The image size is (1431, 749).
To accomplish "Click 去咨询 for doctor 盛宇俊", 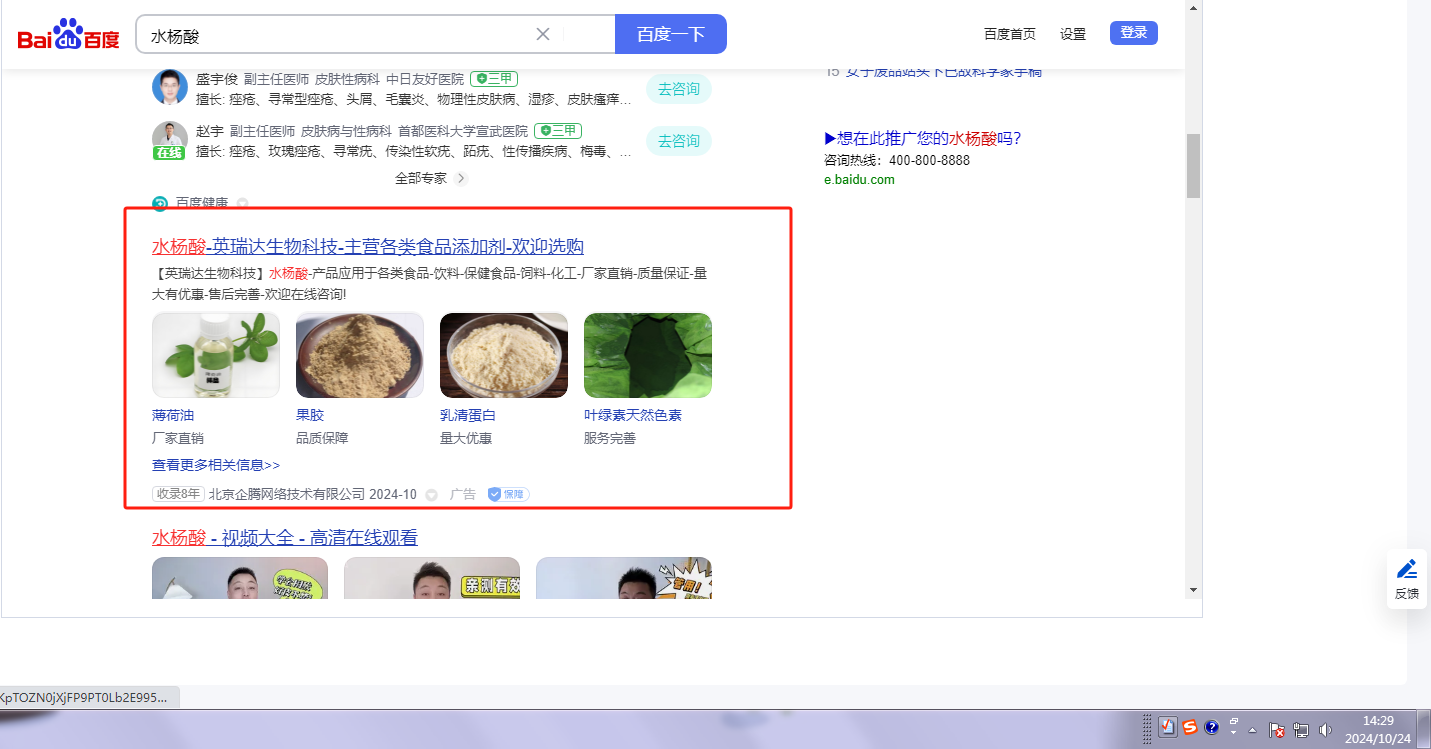I will (x=679, y=89).
